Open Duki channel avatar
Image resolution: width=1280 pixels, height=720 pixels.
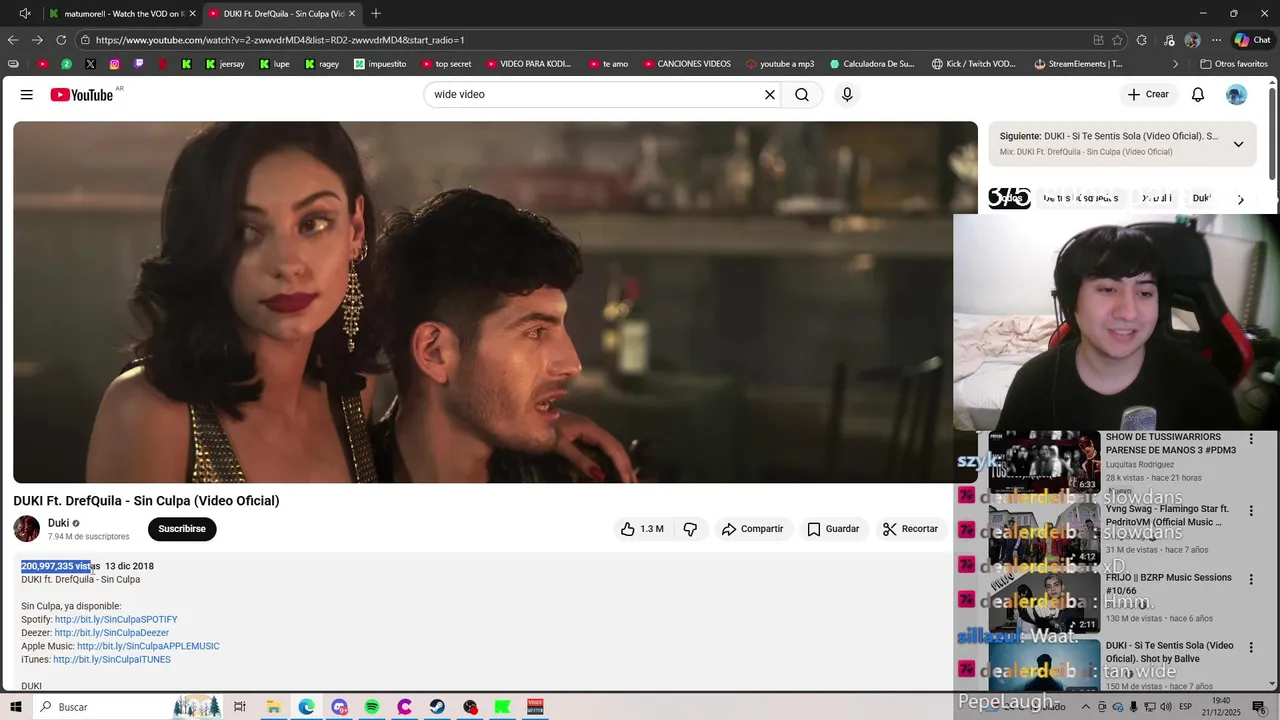[27, 529]
